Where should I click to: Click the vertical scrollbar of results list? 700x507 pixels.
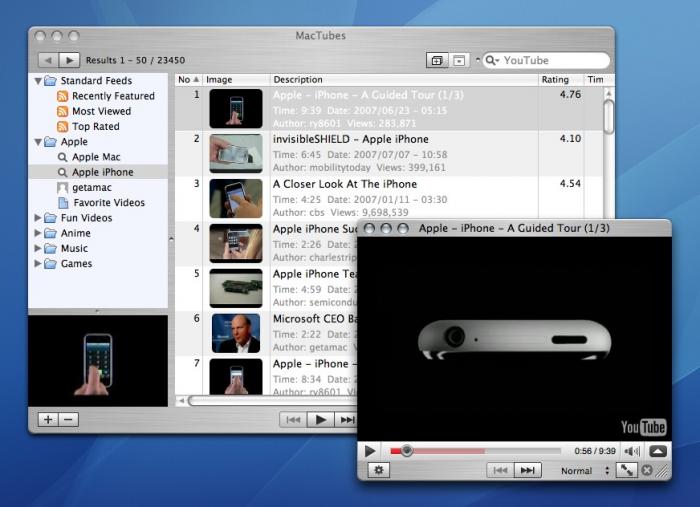click(608, 117)
